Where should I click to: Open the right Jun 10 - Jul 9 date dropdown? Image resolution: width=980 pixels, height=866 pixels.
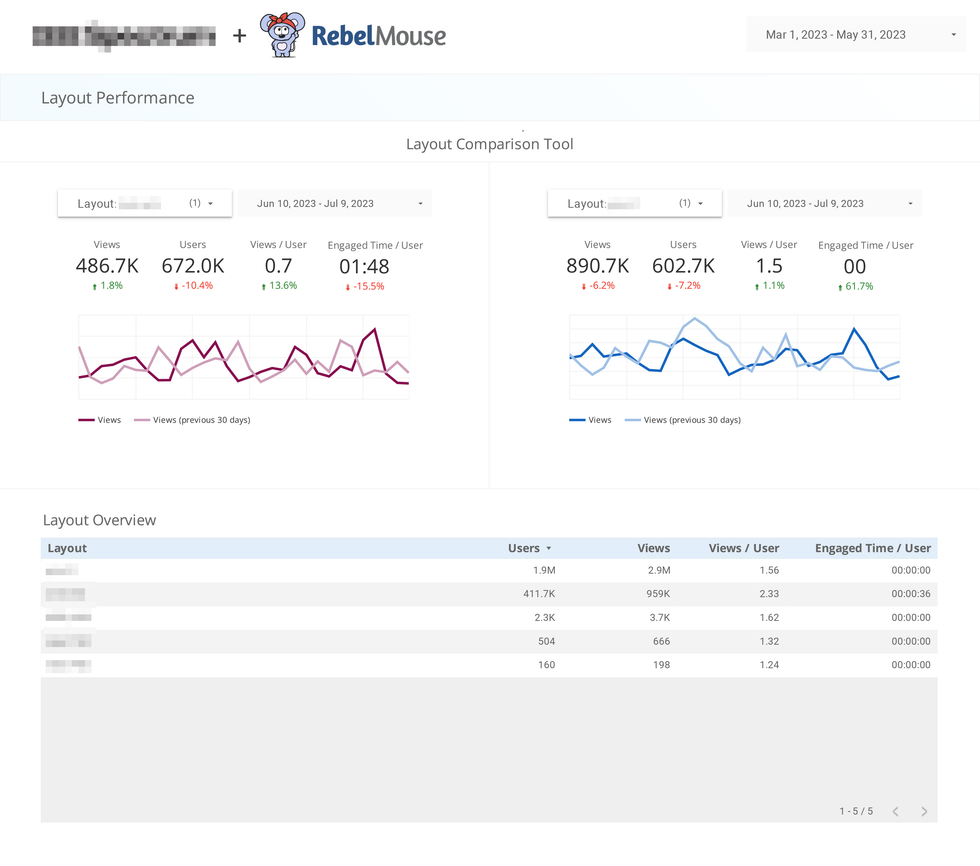(x=823, y=203)
